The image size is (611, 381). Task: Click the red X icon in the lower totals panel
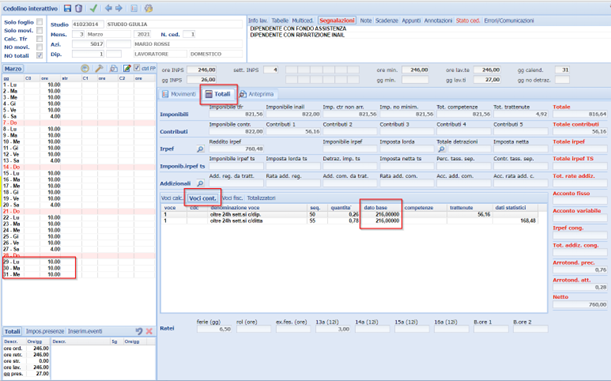(x=149, y=331)
